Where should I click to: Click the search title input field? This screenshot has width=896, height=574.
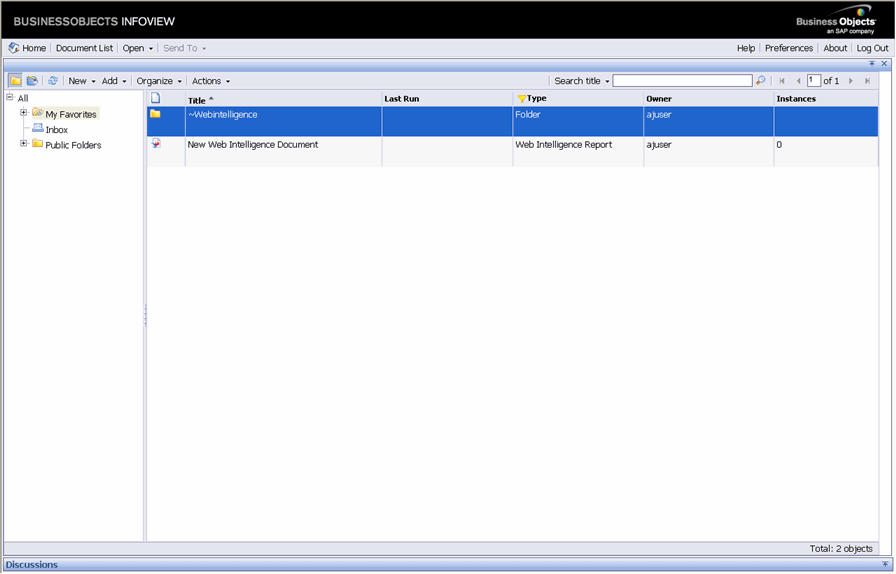tap(682, 81)
